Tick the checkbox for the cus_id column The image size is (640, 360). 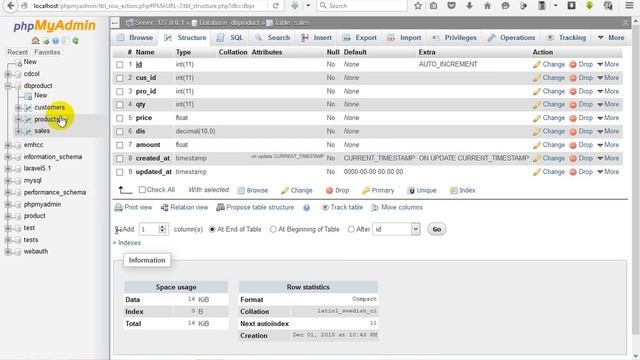point(120,78)
